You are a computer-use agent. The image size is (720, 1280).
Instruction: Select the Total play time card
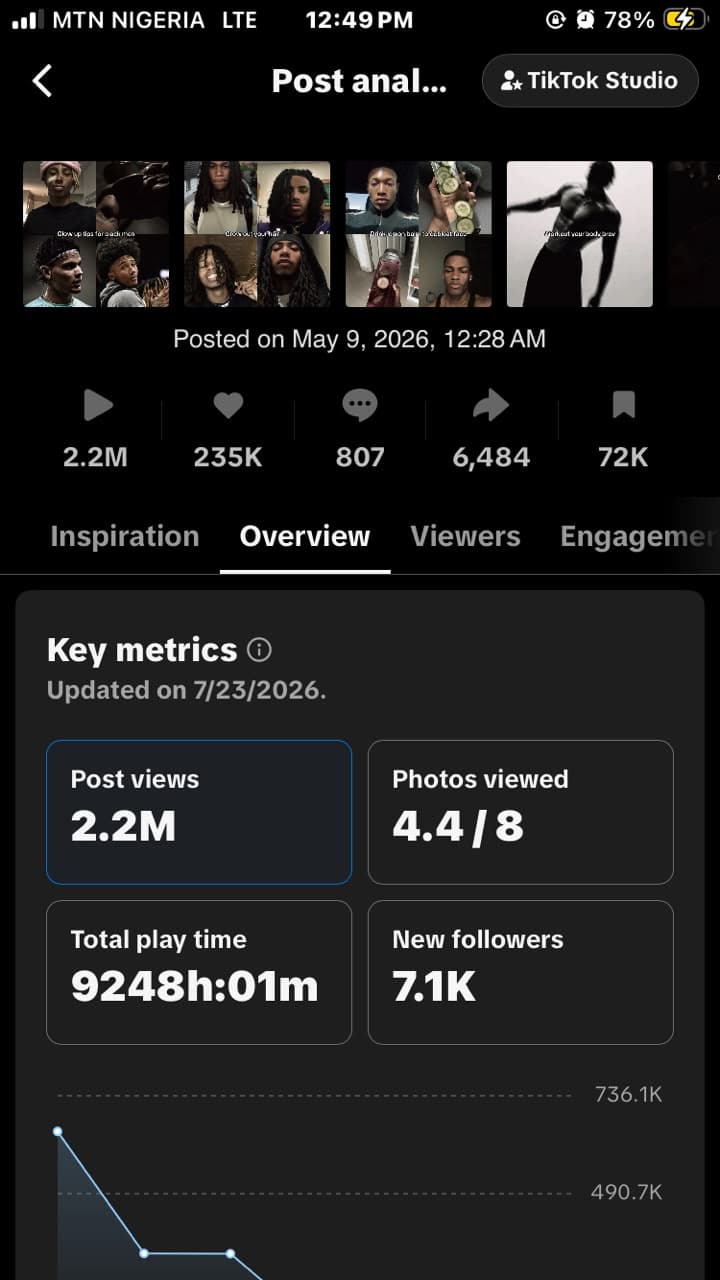point(199,972)
